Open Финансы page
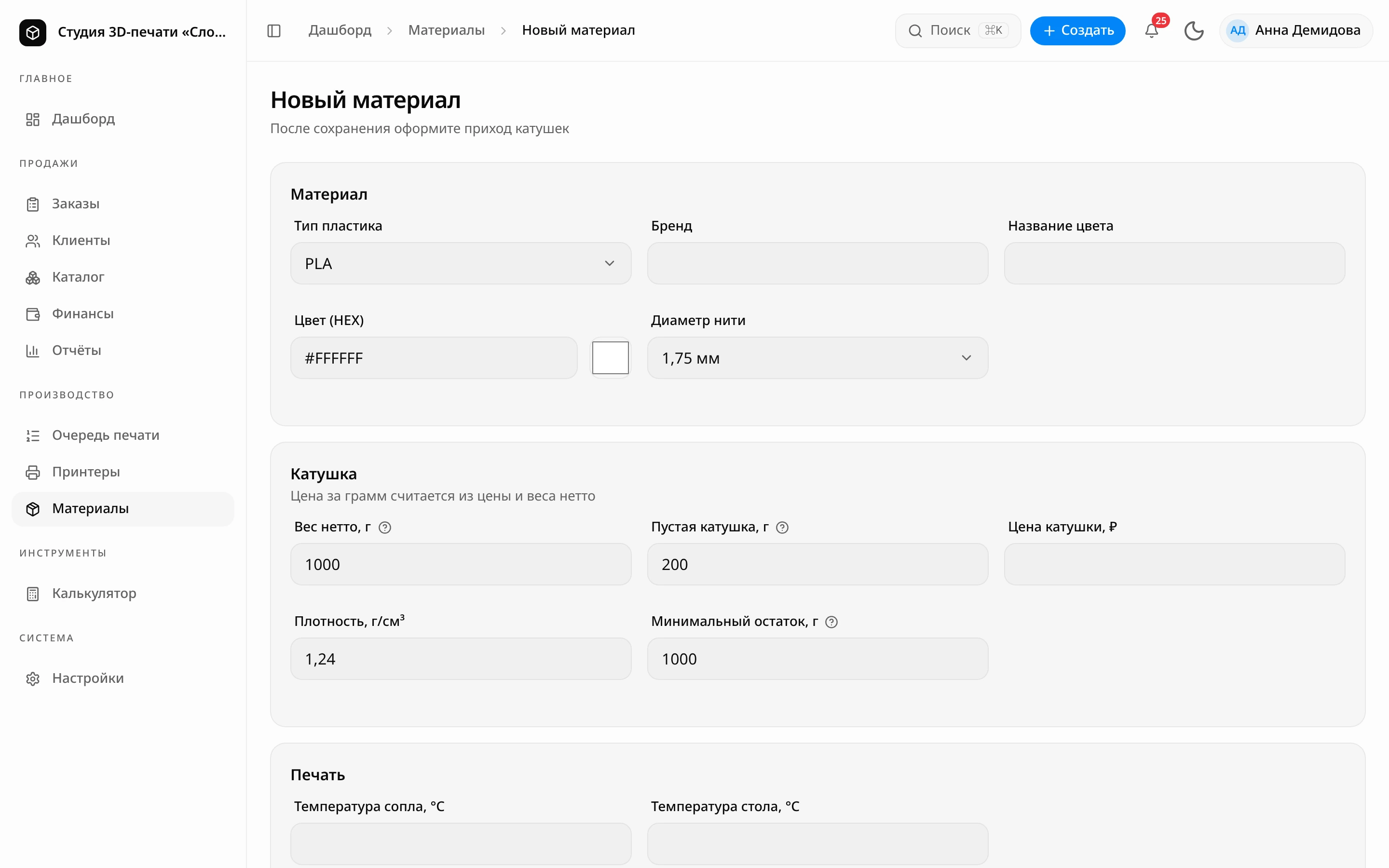The width and height of the screenshot is (1389, 868). (x=123, y=314)
